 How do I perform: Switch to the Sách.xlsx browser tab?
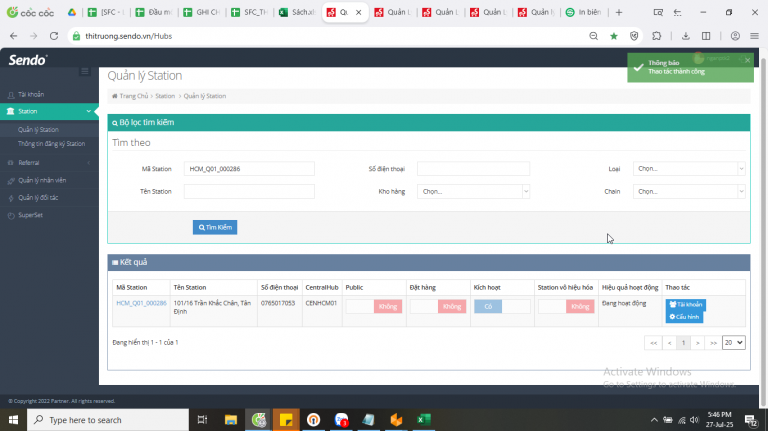pos(297,12)
